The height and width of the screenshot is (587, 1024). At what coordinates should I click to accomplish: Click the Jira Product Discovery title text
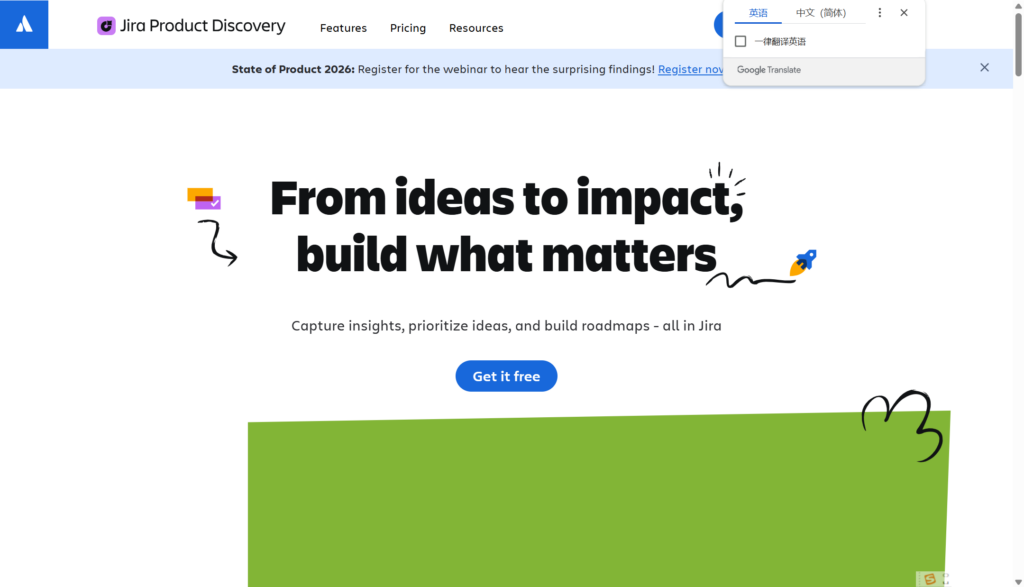point(203,26)
